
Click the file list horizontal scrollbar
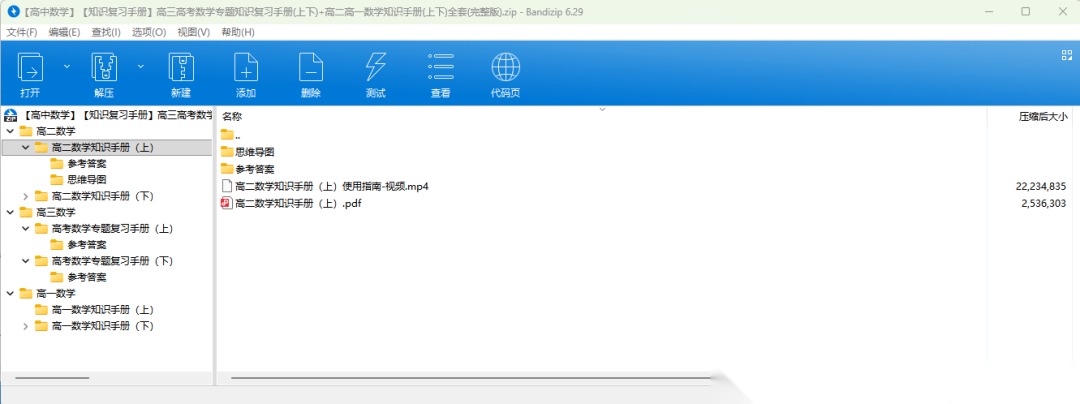(470, 378)
